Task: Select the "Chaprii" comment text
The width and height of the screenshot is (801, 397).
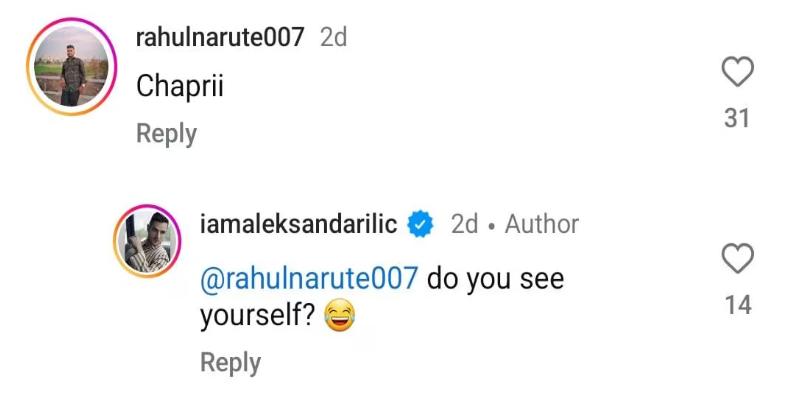Action: (180, 86)
